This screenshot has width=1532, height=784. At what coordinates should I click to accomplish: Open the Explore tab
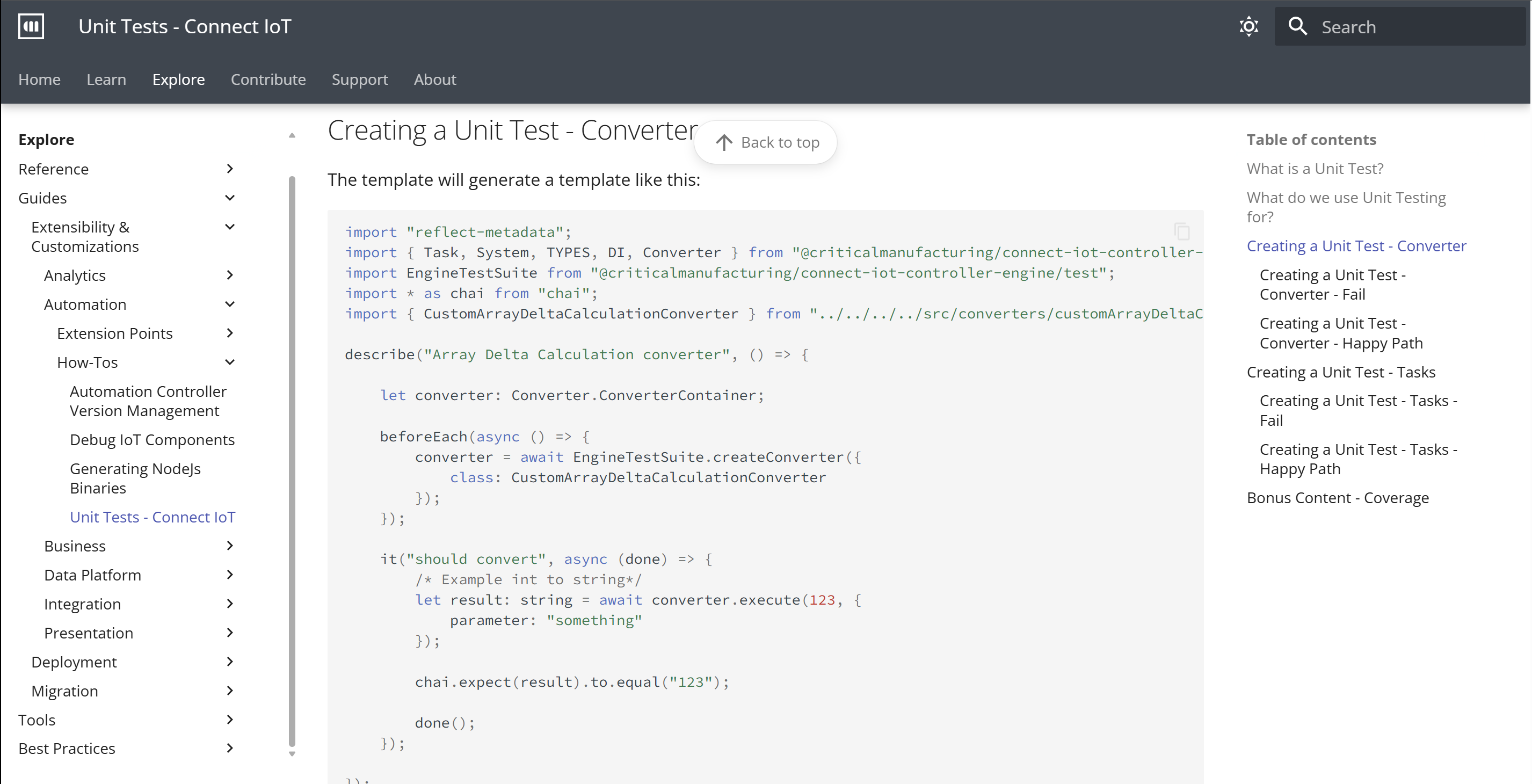pyautogui.click(x=178, y=79)
